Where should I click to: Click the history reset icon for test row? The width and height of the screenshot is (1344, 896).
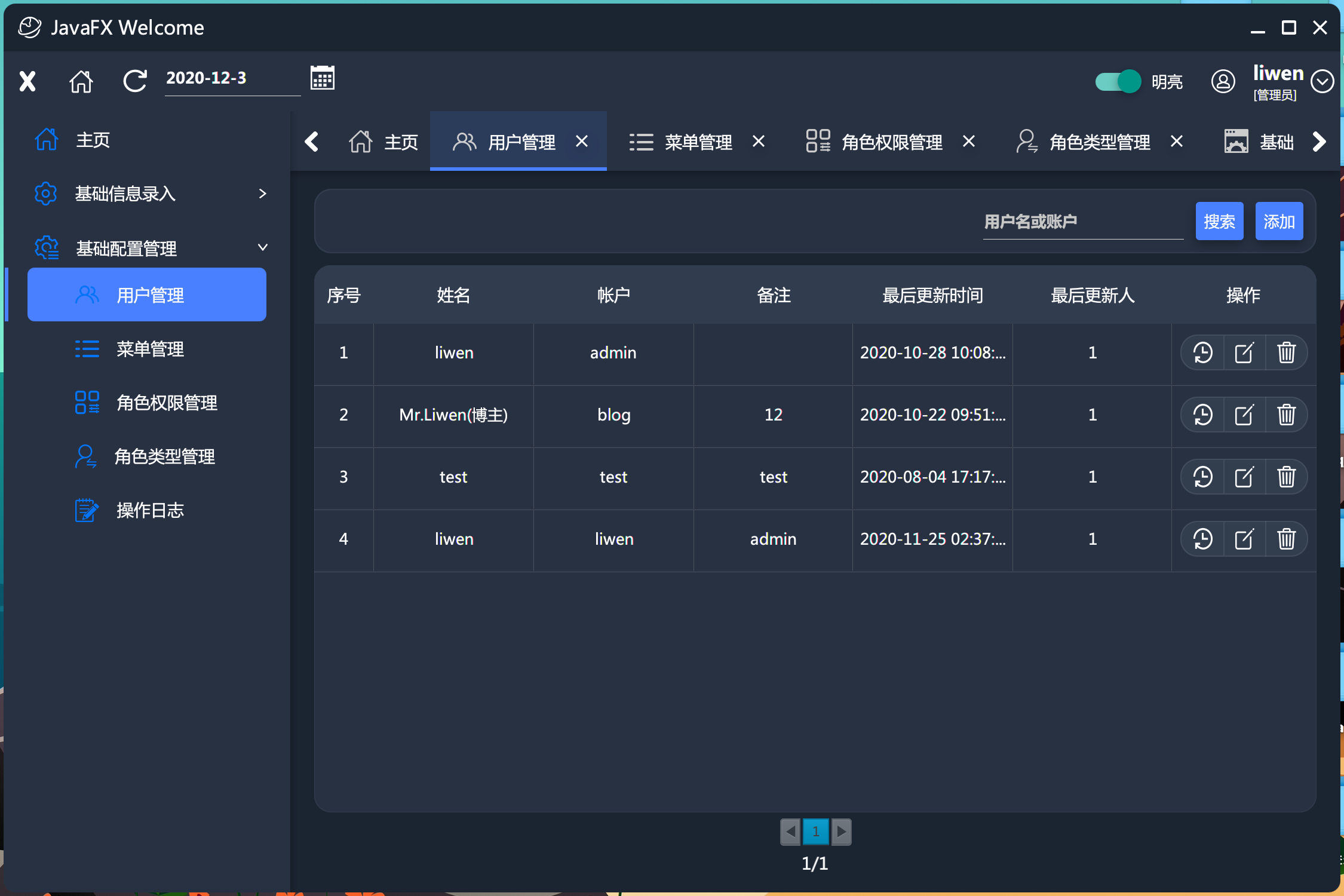(x=1202, y=477)
